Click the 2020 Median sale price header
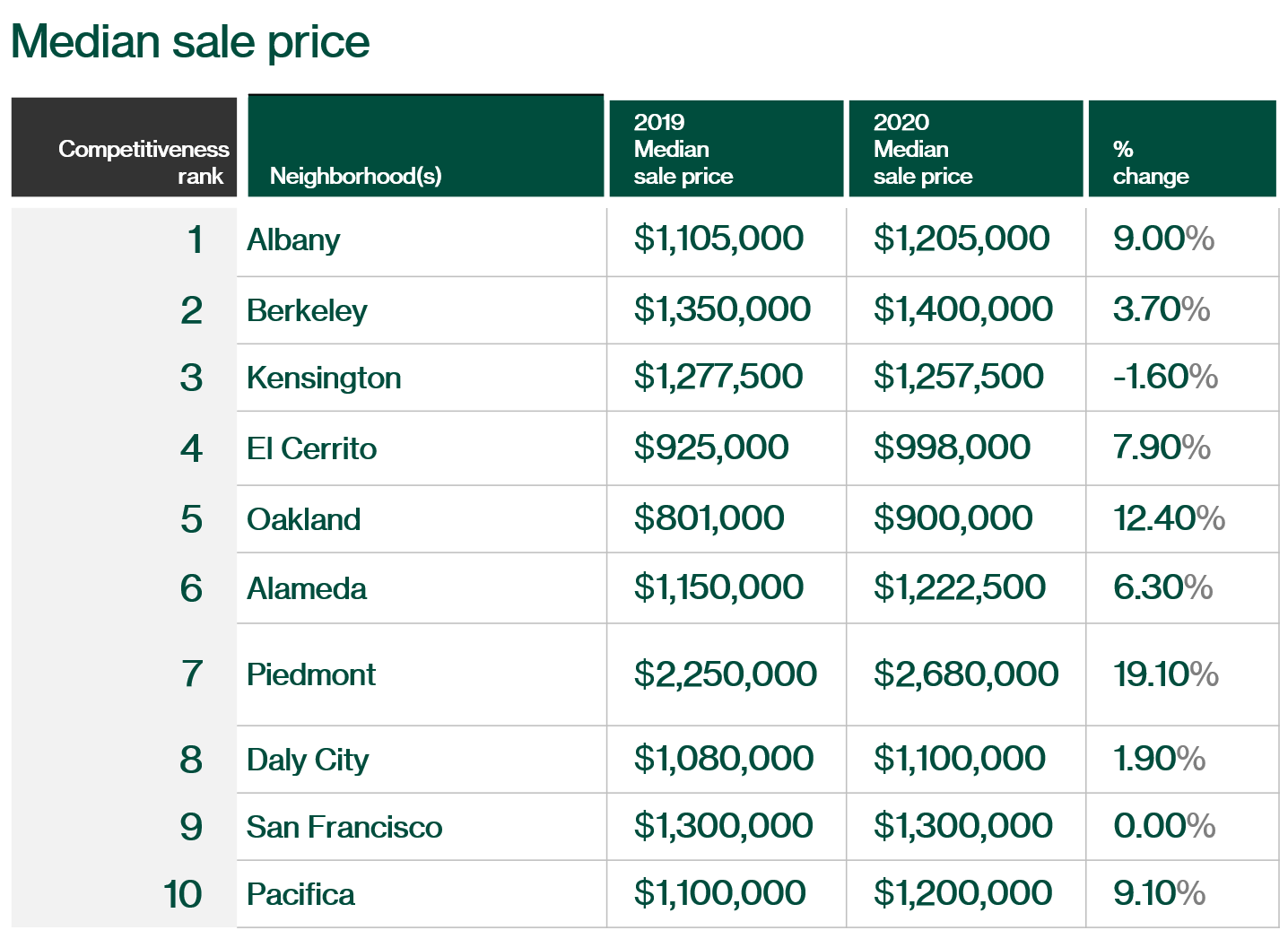Image resolution: width=1288 pixels, height=939 pixels. (965, 148)
